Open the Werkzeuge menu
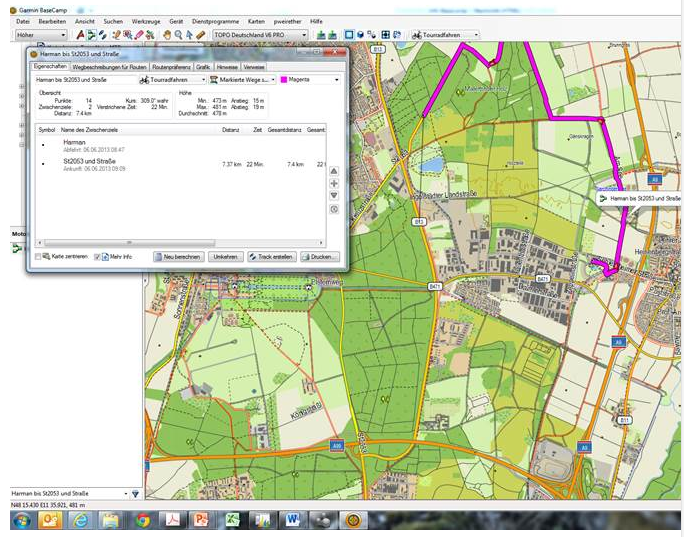Viewport: 684px width, 537px height. [145, 21]
